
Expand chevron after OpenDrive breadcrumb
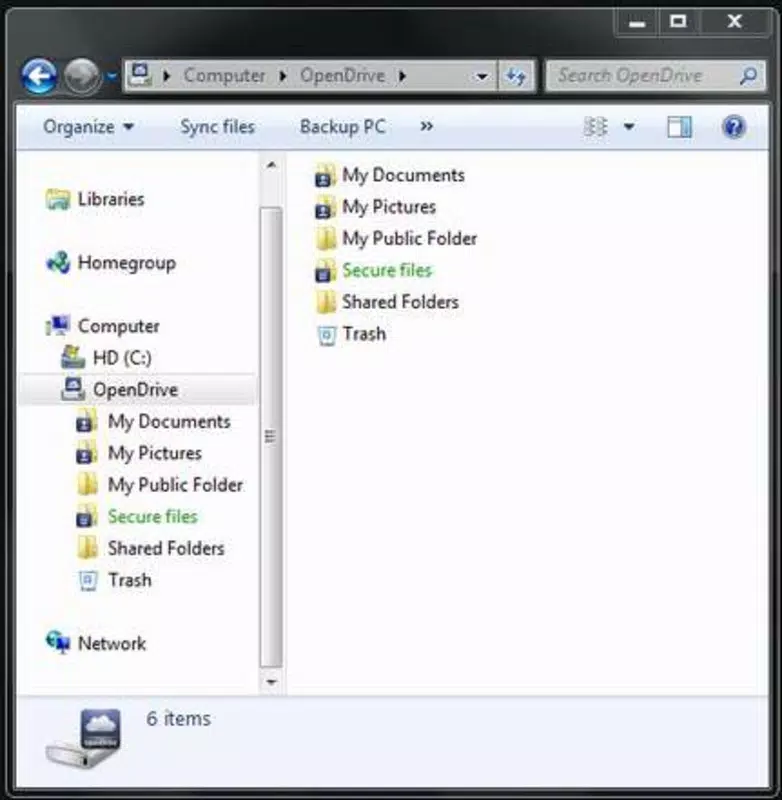(402, 76)
